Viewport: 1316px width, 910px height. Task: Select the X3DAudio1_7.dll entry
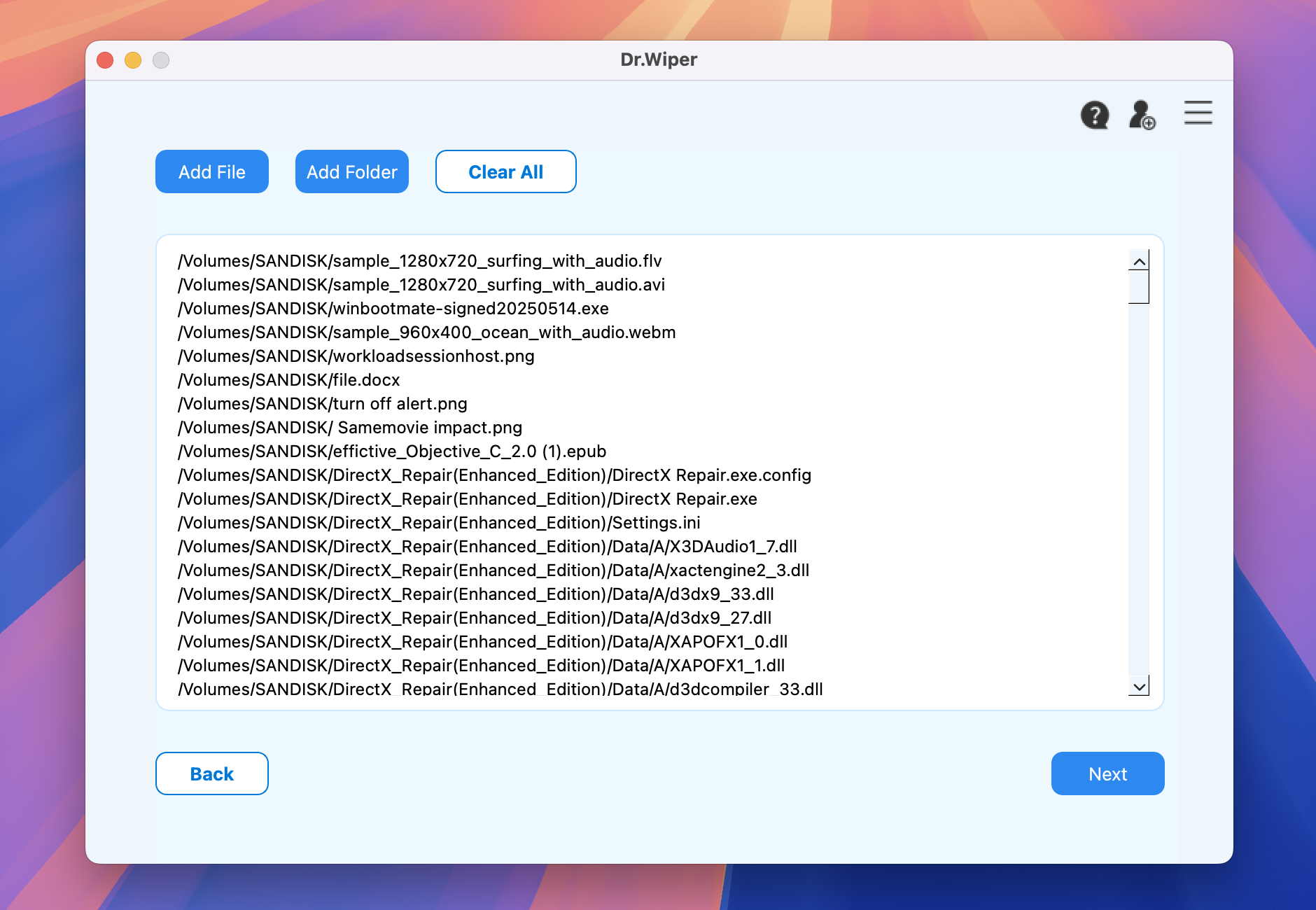(488, 547)
